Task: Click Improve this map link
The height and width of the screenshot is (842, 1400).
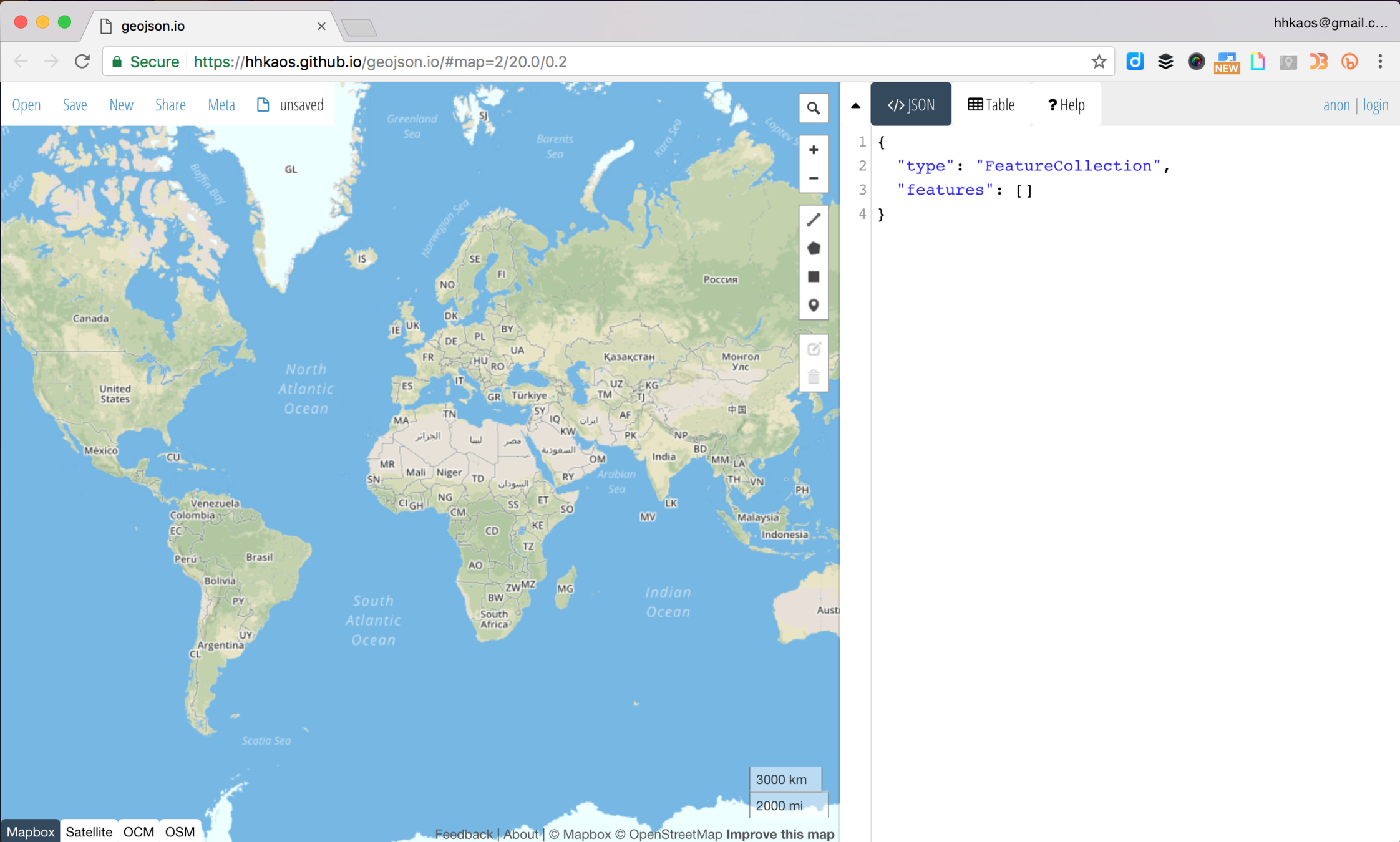Action: pyautogui.click(x=780, y=834)
